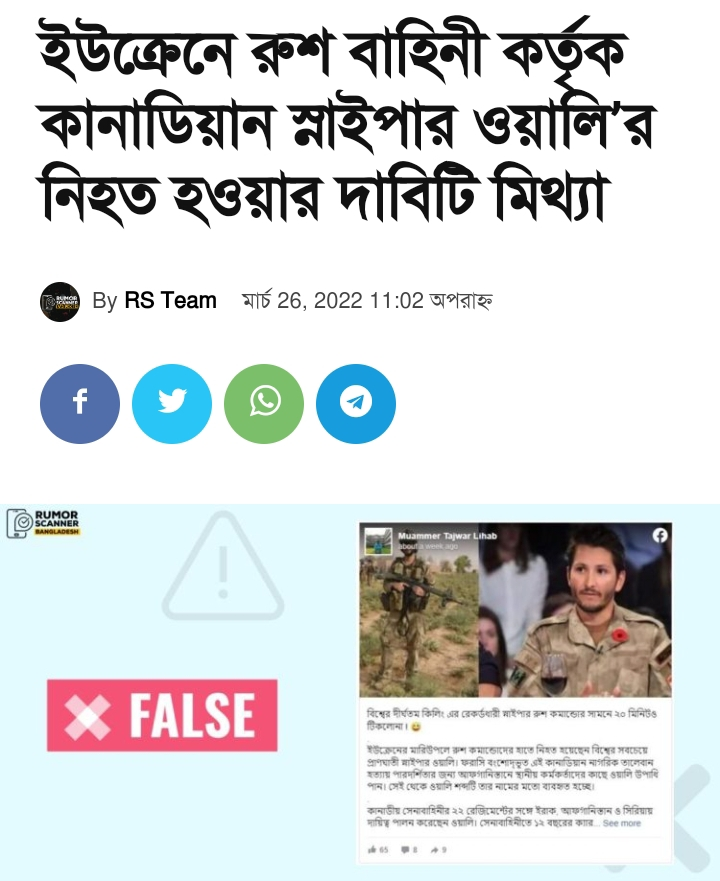Share the article via Telegram

pos(356,403)
